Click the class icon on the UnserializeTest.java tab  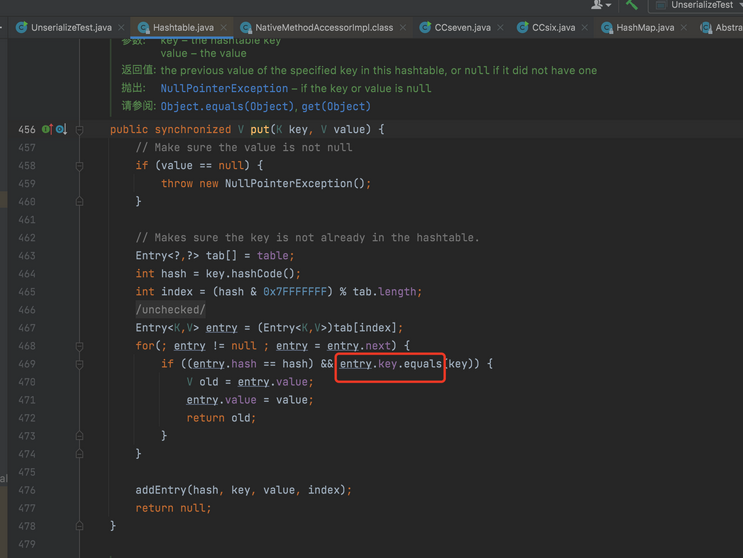(x=21, y=27)
